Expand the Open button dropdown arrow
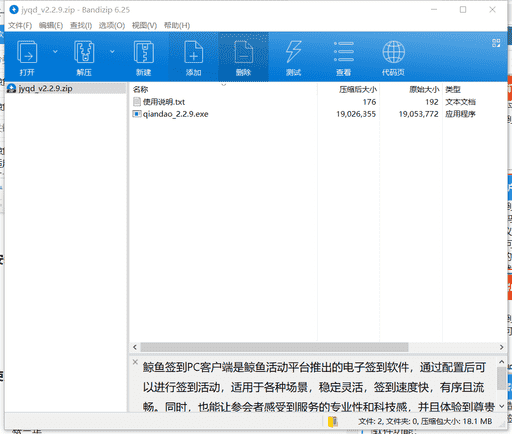The image size is (512, 434). point(55,52)
